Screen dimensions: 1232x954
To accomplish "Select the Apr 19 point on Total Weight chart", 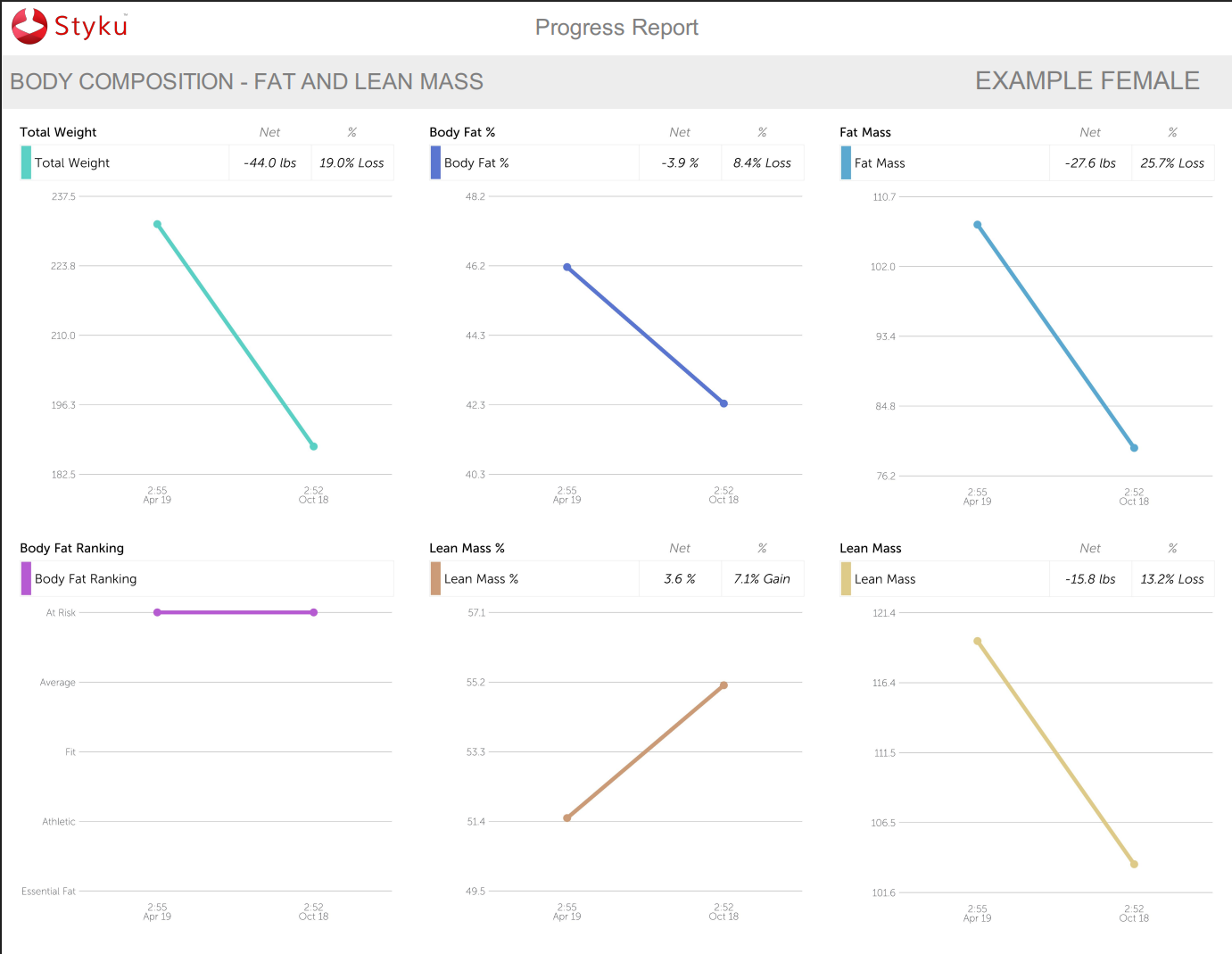I will point(157,225).
